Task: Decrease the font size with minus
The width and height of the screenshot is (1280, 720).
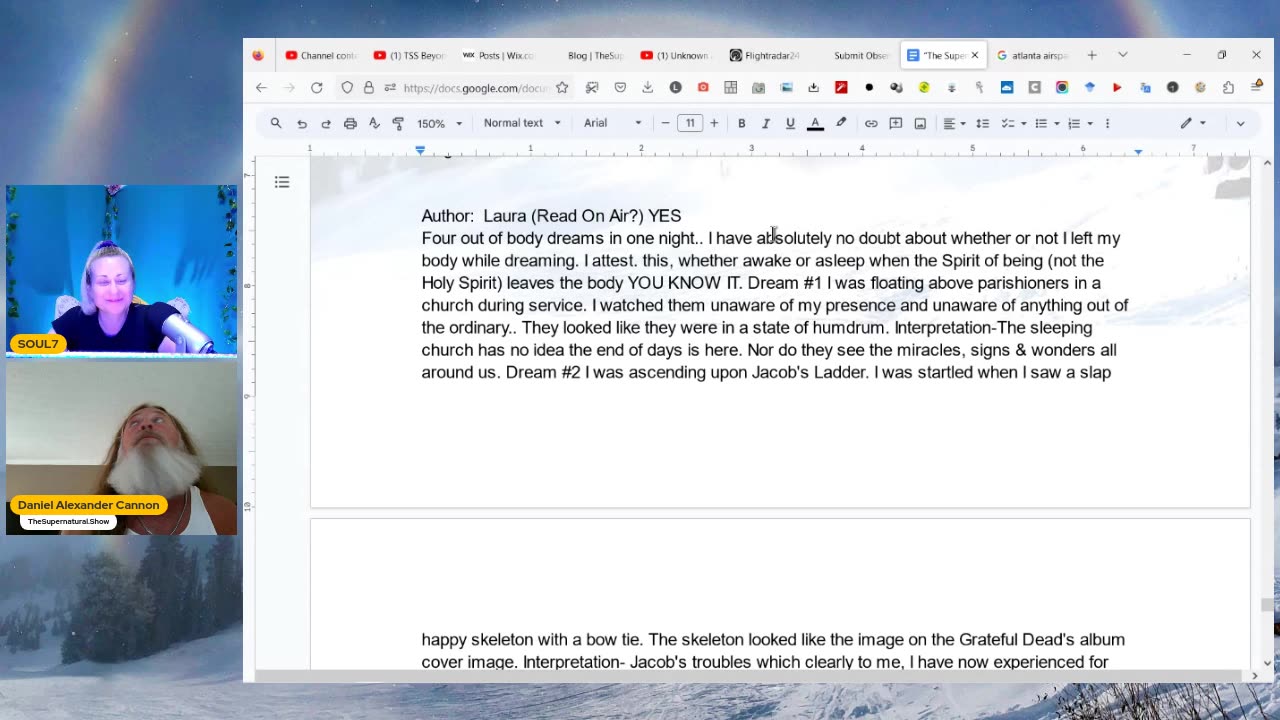Action: 665,123
